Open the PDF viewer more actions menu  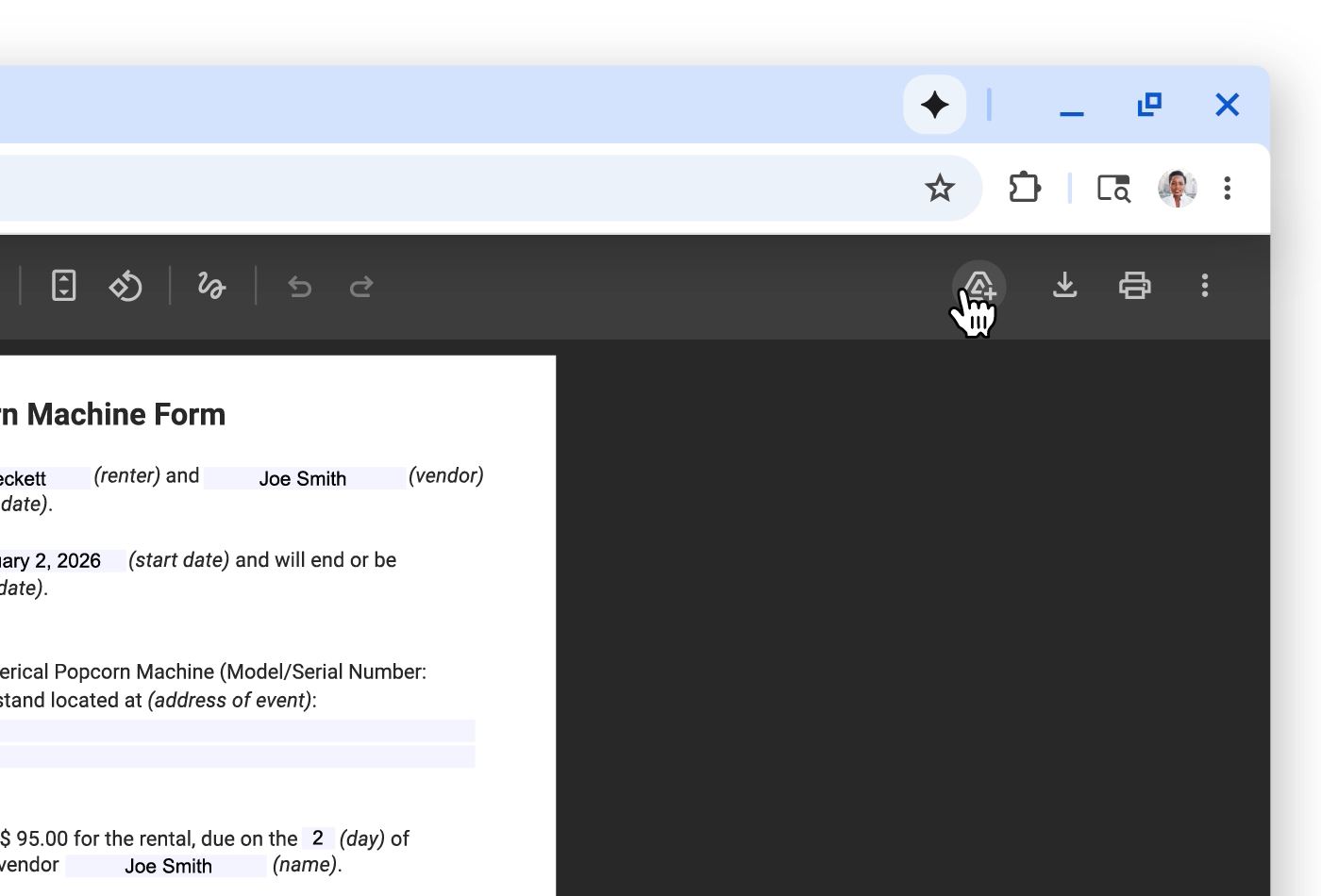pos(1204,285)
